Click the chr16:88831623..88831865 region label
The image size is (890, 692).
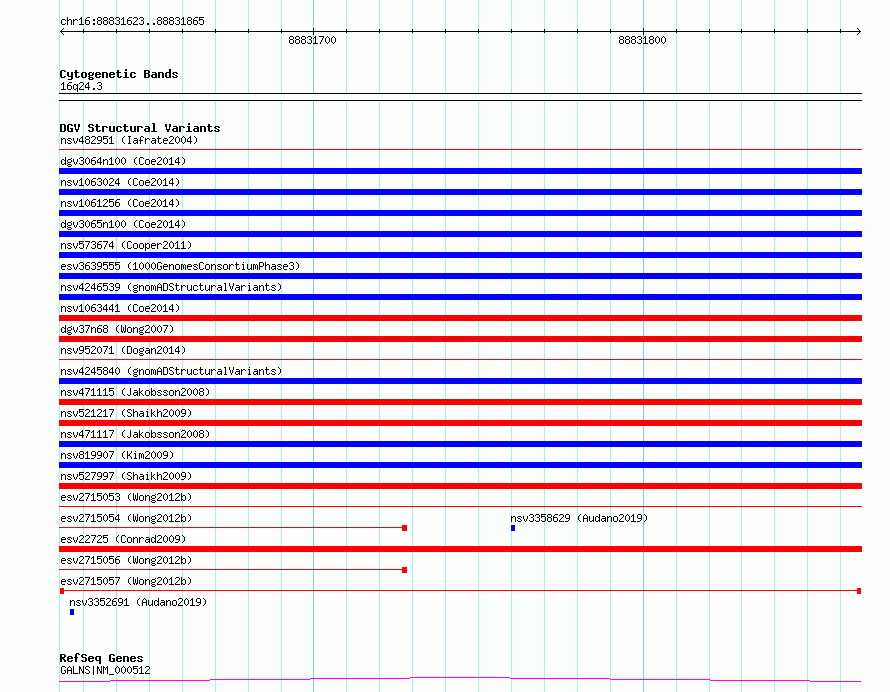[132, 22]
